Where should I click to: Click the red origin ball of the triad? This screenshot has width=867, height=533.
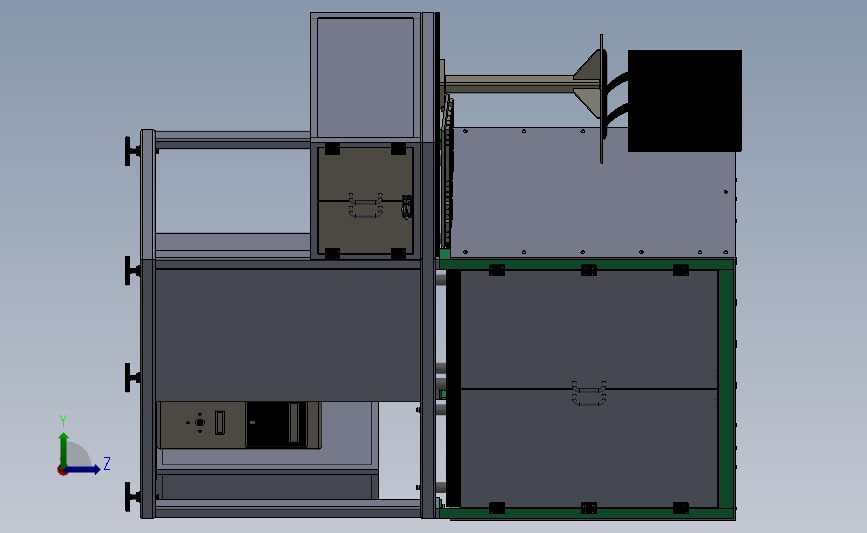62,471
